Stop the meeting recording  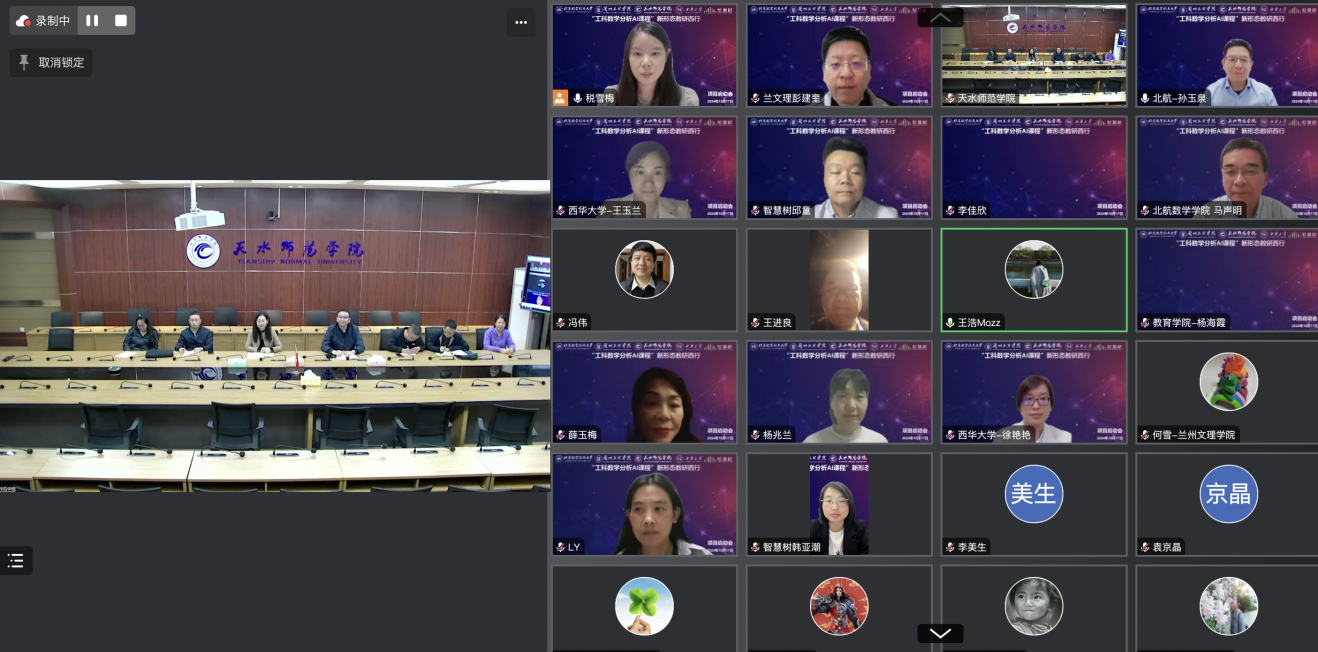(121, 20)
